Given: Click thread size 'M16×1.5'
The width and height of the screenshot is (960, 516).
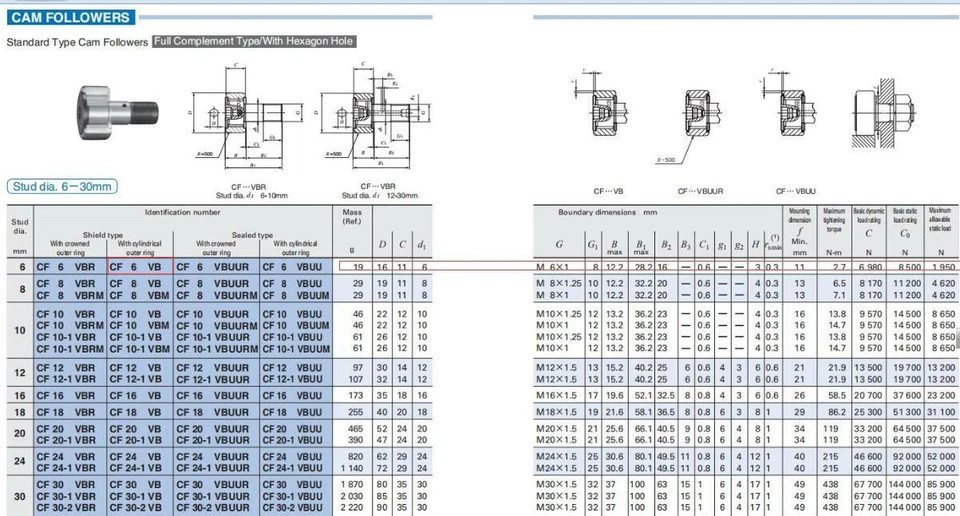Looking at the screenshot, I should 557,396.
